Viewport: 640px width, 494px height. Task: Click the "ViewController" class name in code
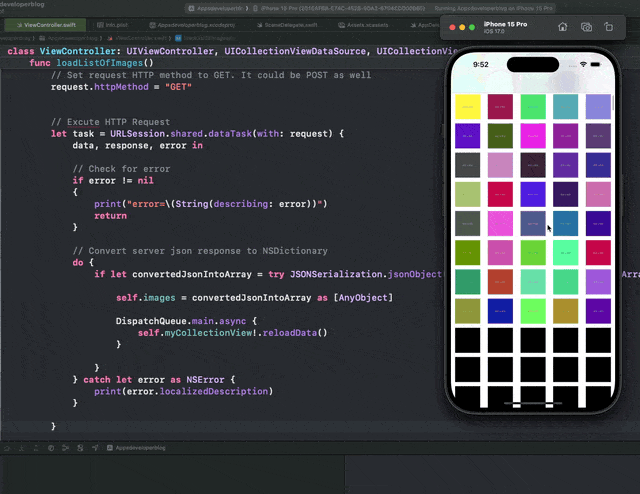pos(78,51)
